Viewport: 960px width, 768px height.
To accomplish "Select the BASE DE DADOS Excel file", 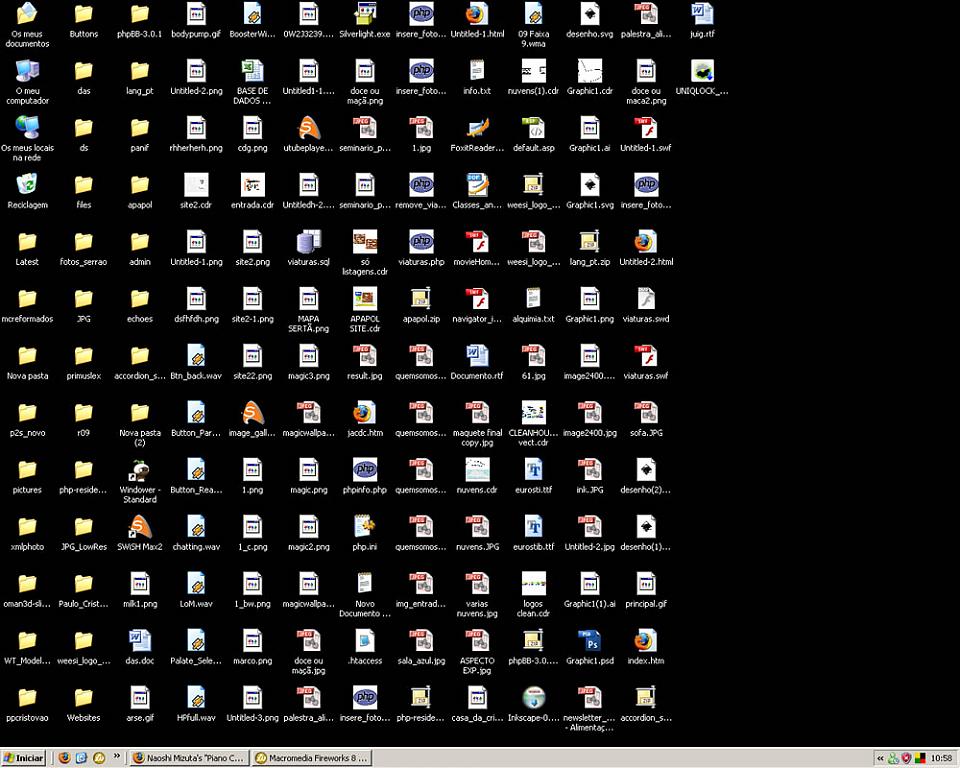I will tap(252, 72).
